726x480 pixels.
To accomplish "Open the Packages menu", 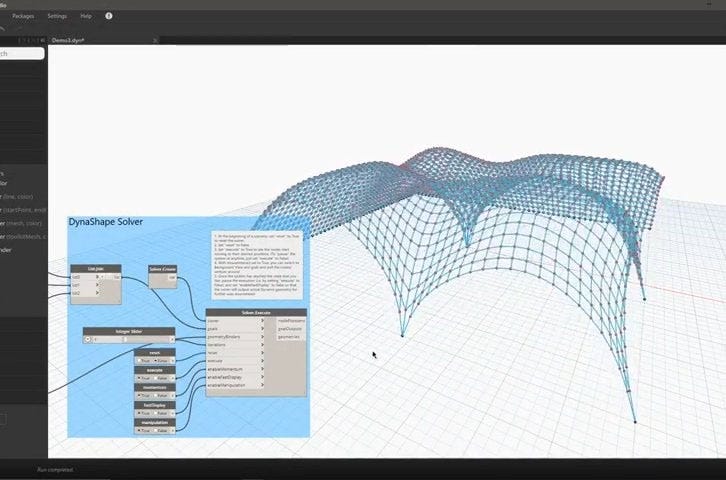I will [22, 16].
